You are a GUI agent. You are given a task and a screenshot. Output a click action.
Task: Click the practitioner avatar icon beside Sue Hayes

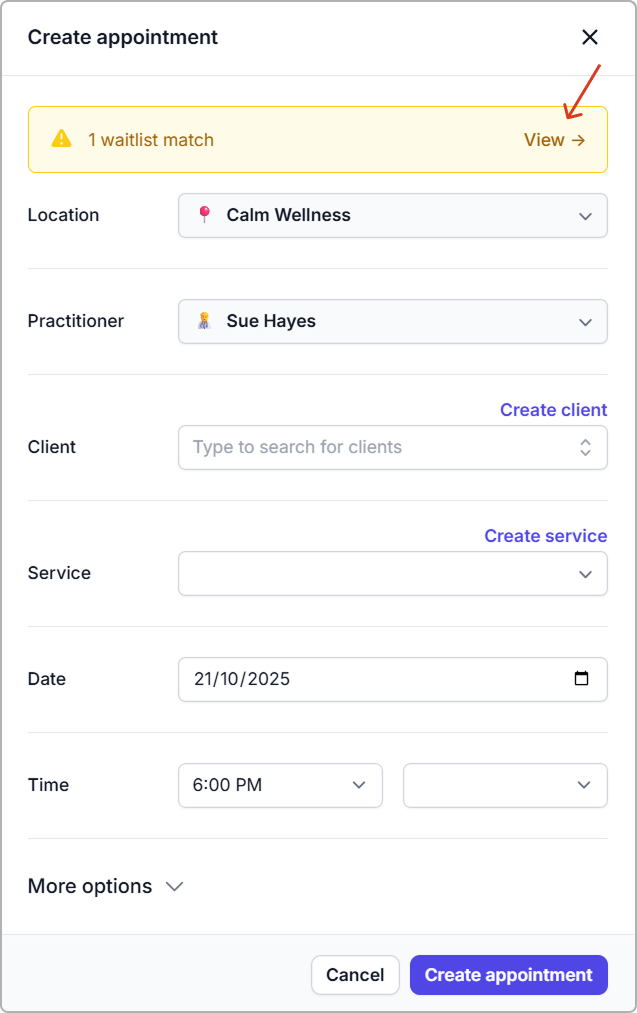205,321
